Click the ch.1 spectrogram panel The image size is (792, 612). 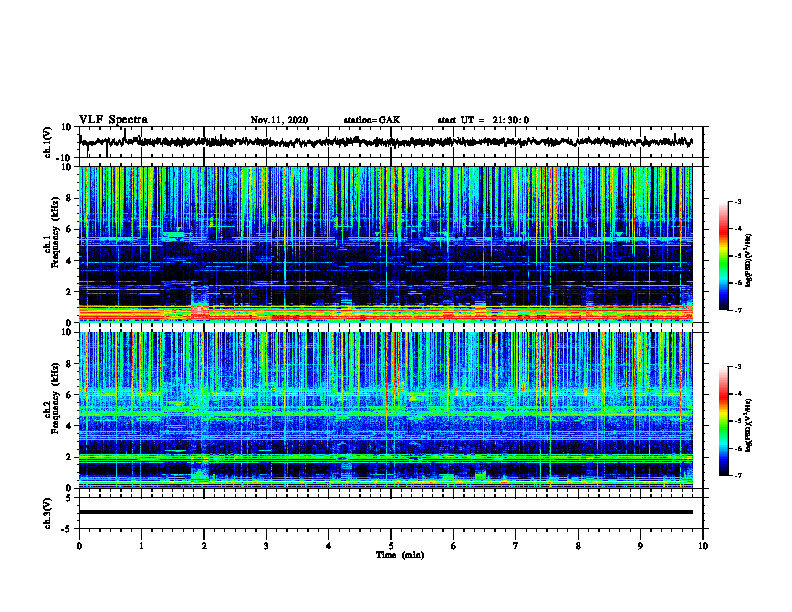click(x=386, y=244)
